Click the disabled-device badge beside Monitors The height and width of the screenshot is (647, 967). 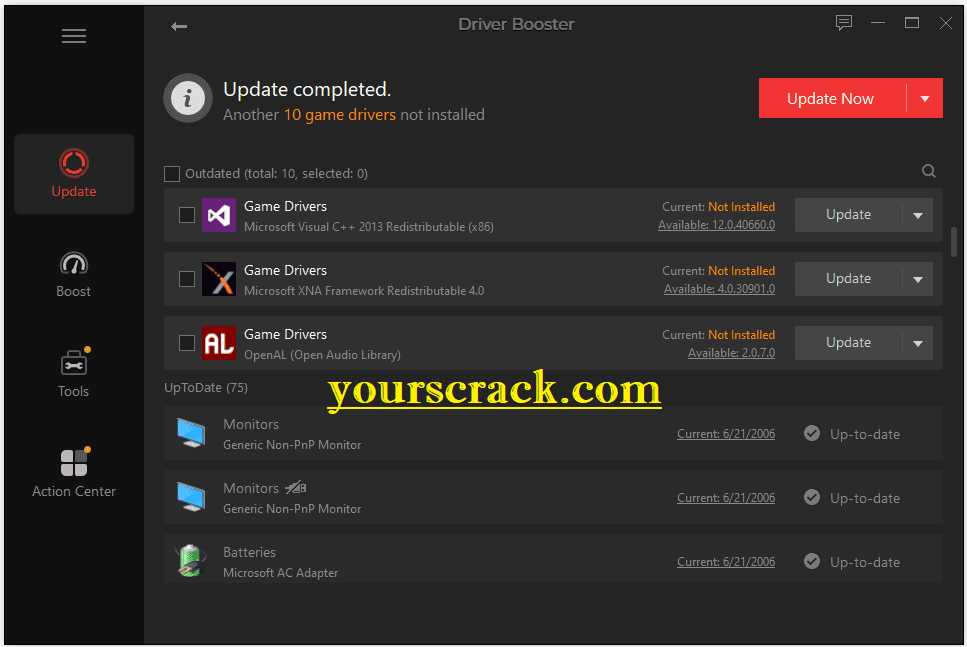point(295,488)
